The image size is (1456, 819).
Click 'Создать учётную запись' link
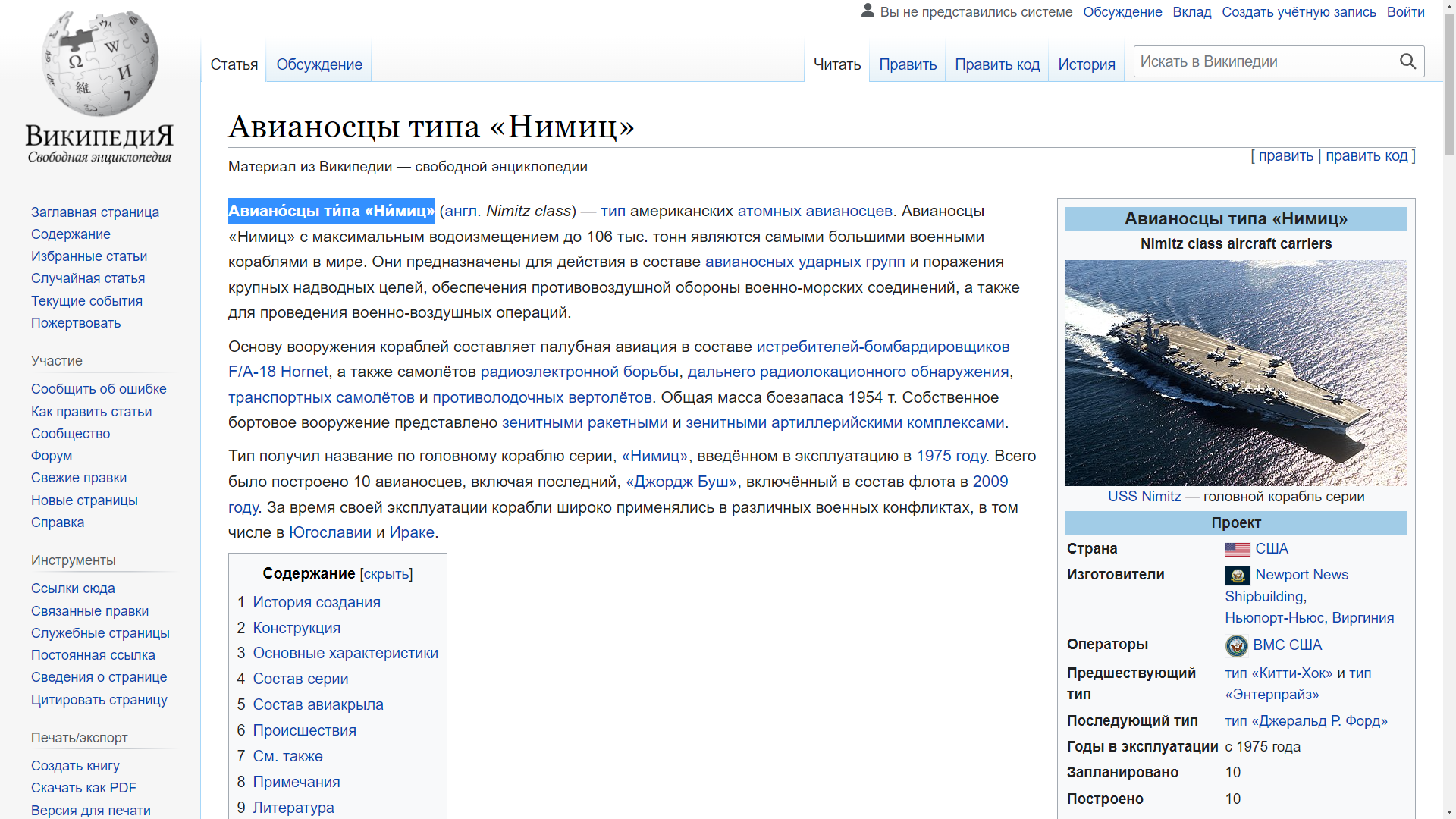pos(1298,12)
